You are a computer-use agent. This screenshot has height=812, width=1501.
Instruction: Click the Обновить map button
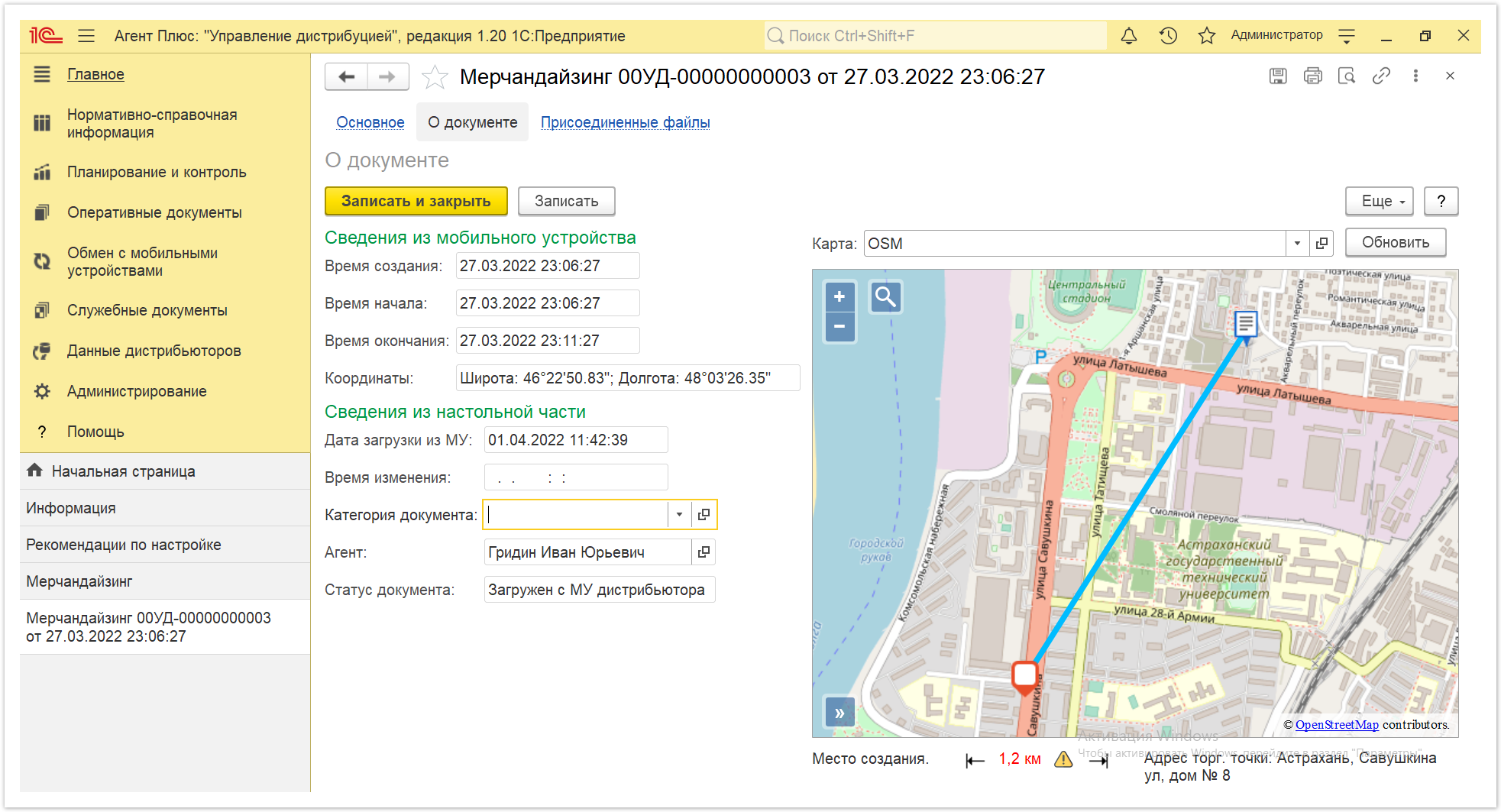tap(1396, 243)
